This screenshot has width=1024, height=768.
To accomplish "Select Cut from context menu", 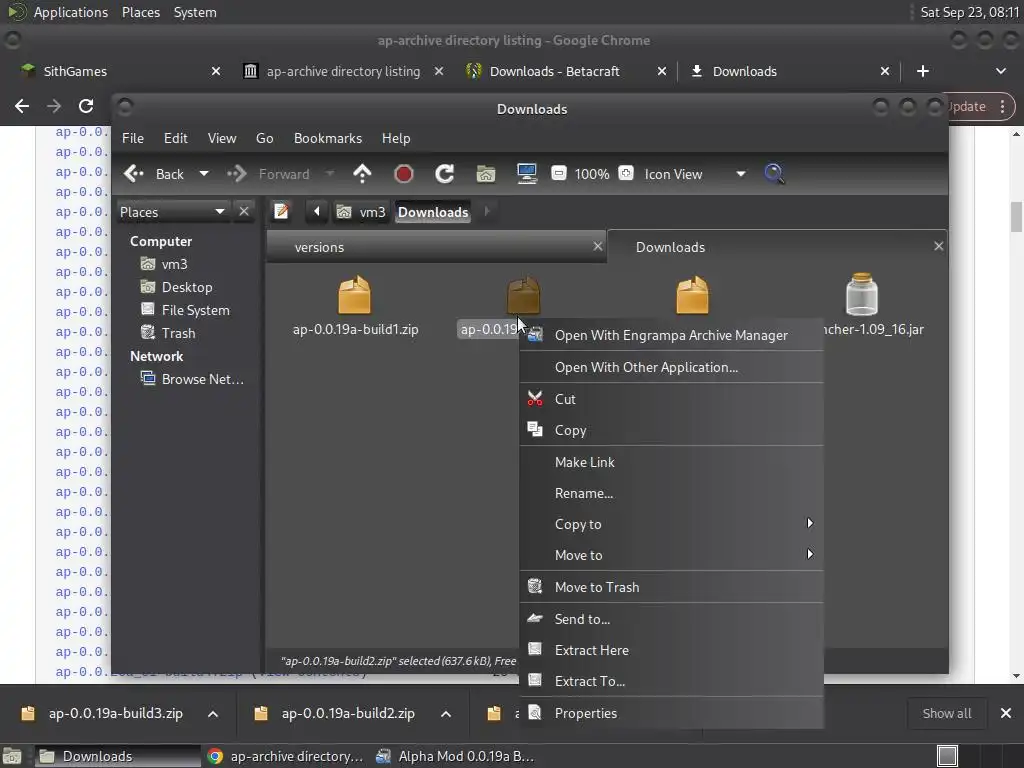I will click(x=671, y=399).
